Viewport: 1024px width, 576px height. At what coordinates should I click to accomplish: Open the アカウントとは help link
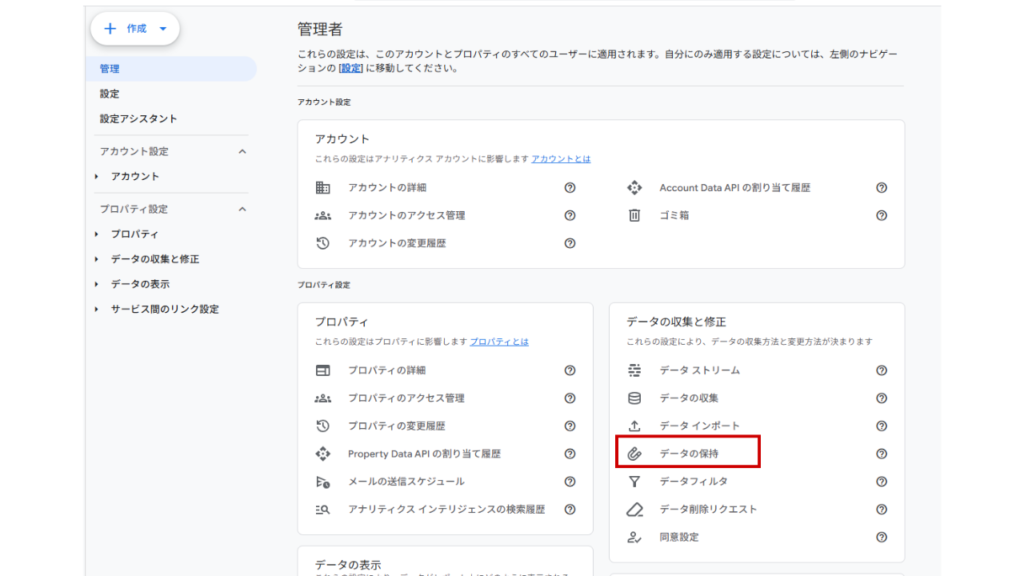click(x=560, y=159)
